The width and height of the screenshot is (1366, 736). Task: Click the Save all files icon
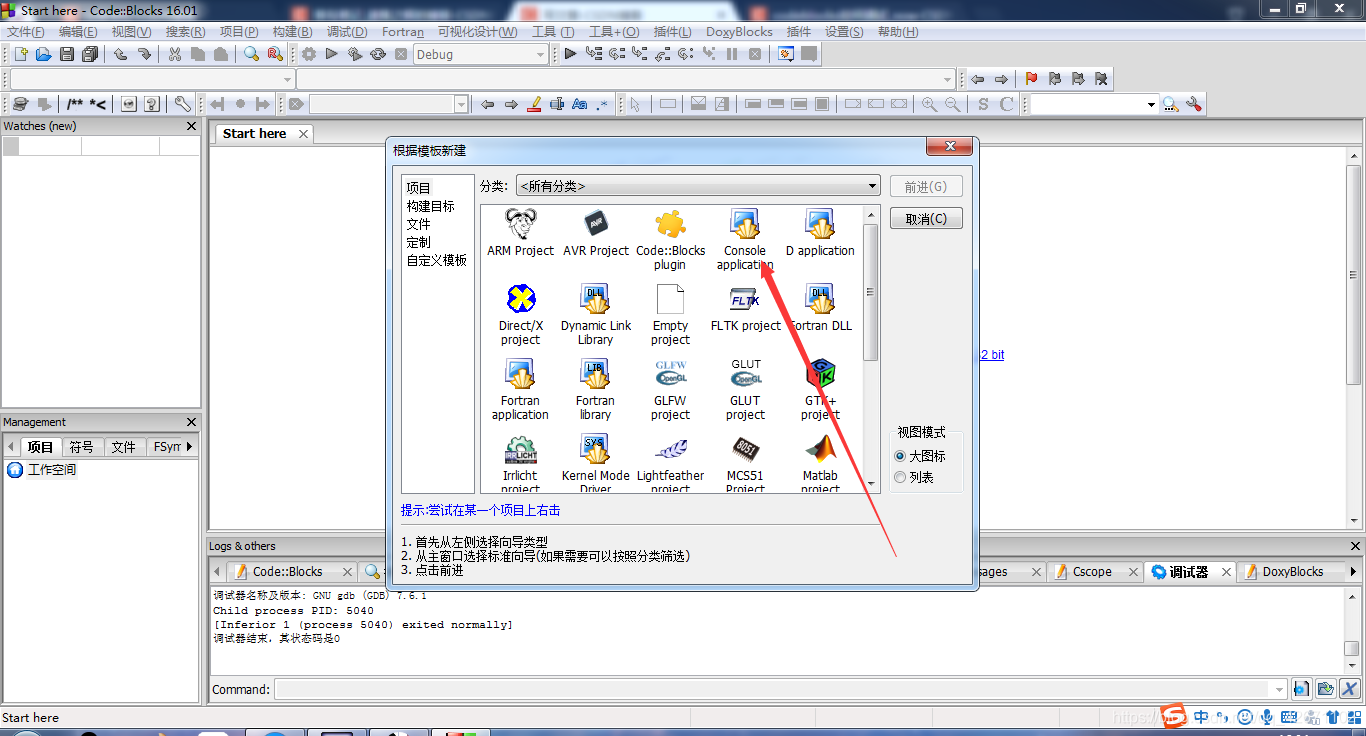(90, 54)
